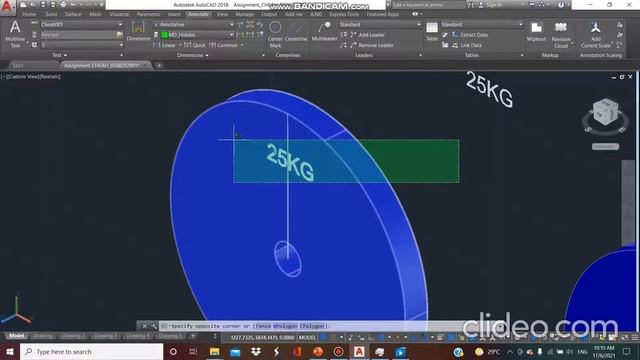Open File Explorer from the taskbar

(214, 351)
